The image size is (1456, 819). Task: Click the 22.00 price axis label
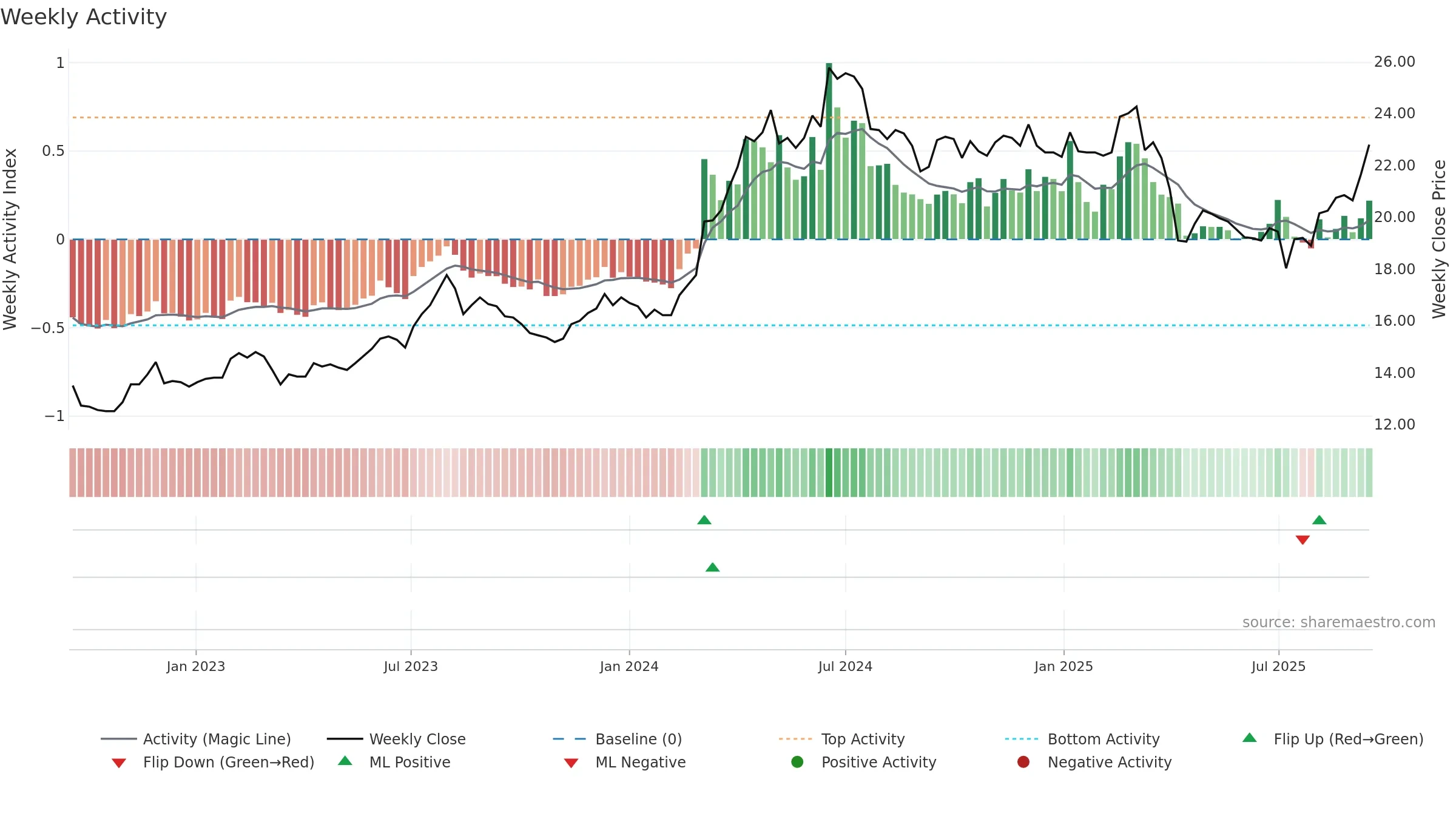[x=1395, y=166]
